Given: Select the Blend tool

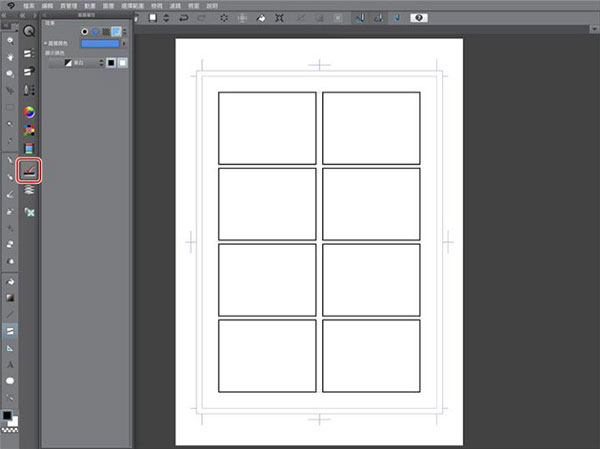Looking at the screenshot, I should coord(10,261).
